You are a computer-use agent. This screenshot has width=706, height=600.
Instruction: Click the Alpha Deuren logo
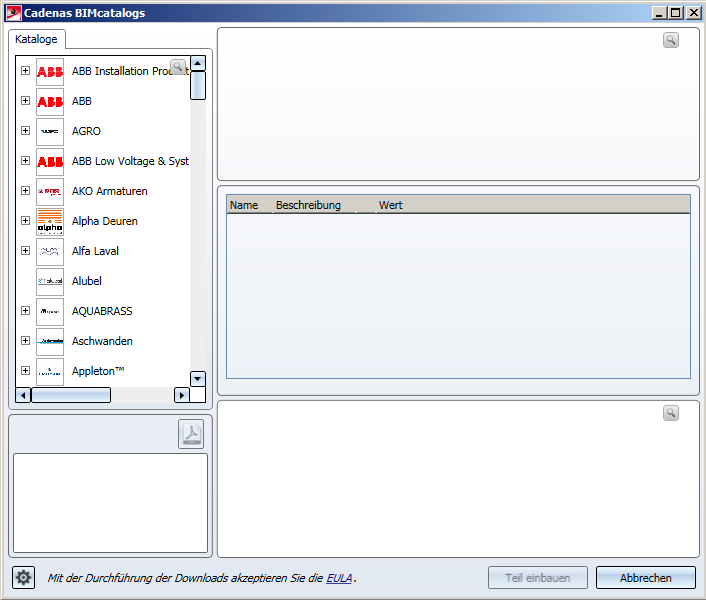pyautogui.click(x=50, y=221)
